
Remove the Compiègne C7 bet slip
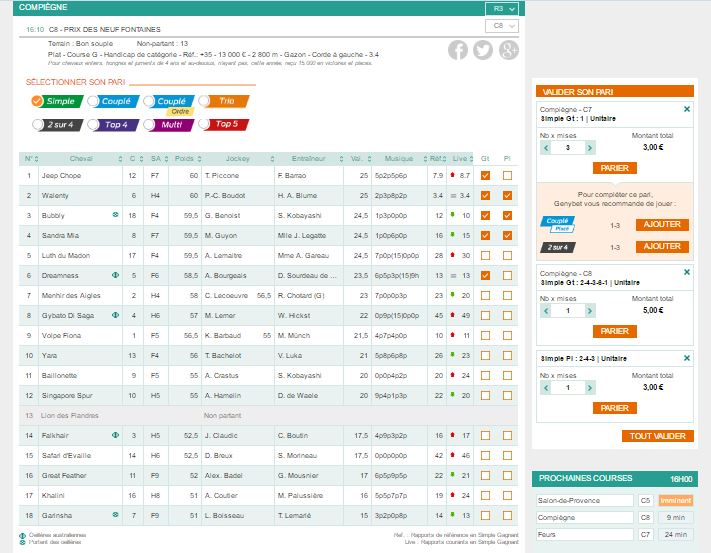[x=686, y=108]
